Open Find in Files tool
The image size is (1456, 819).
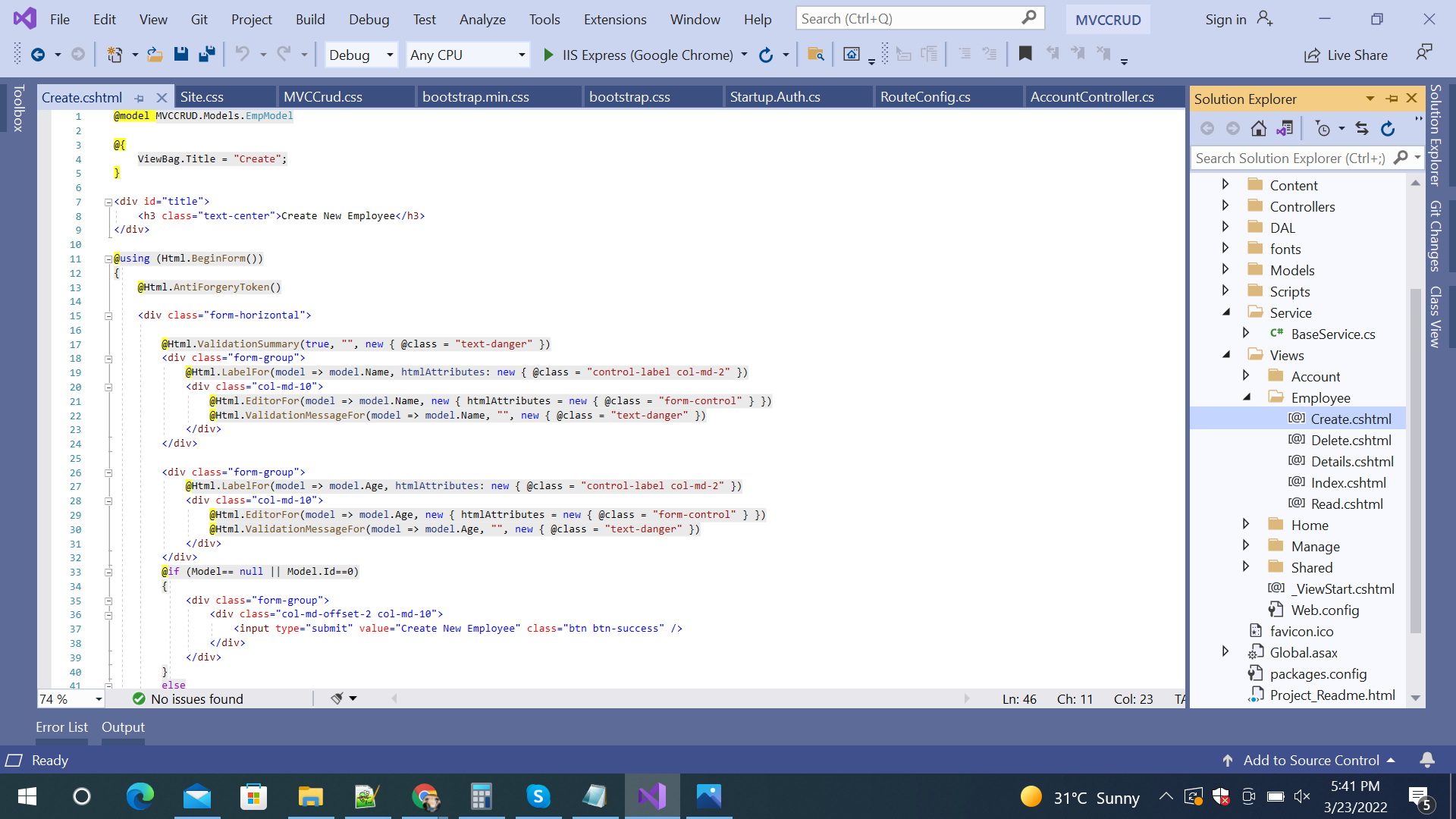815,55
